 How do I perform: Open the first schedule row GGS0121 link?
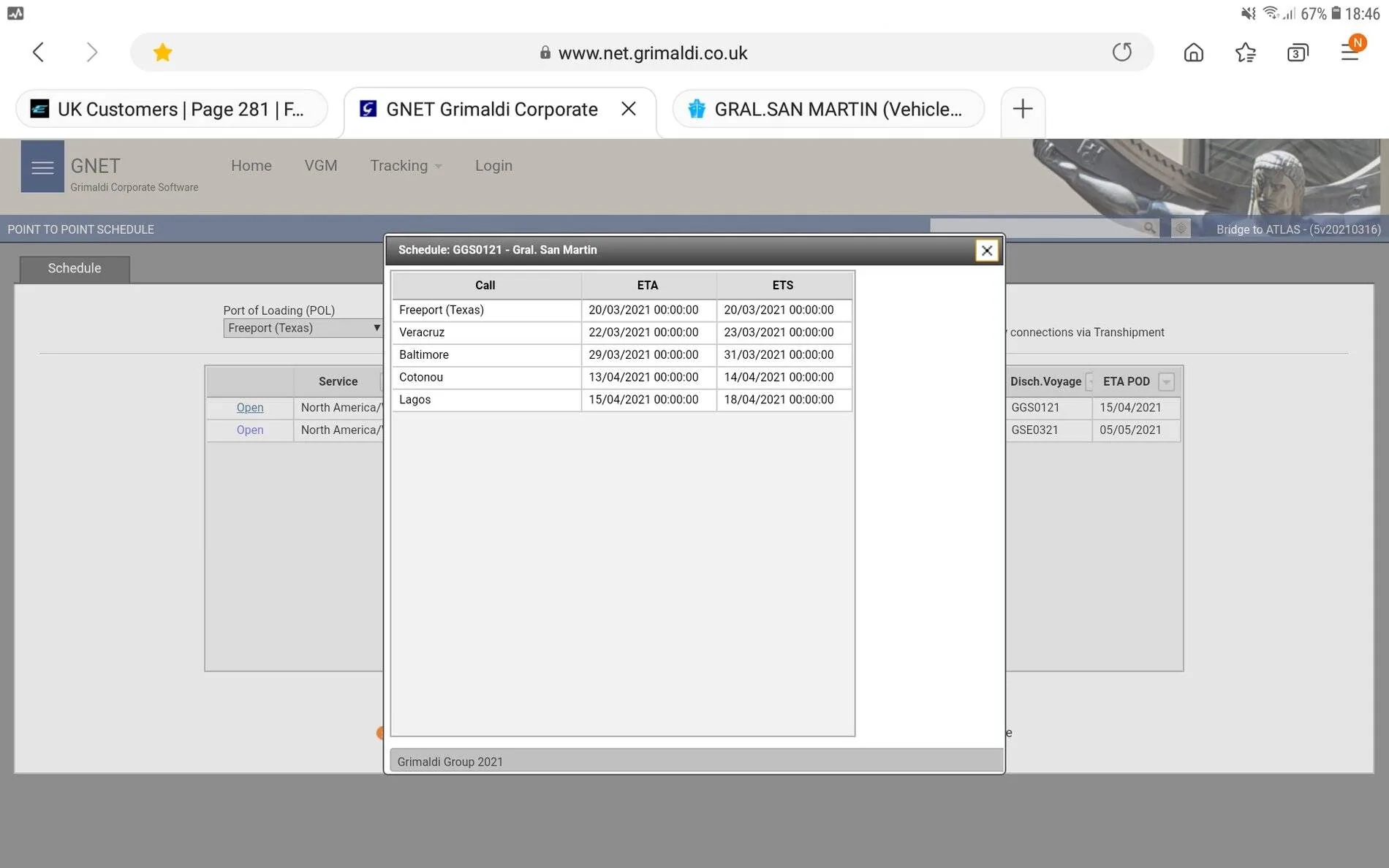249,407
